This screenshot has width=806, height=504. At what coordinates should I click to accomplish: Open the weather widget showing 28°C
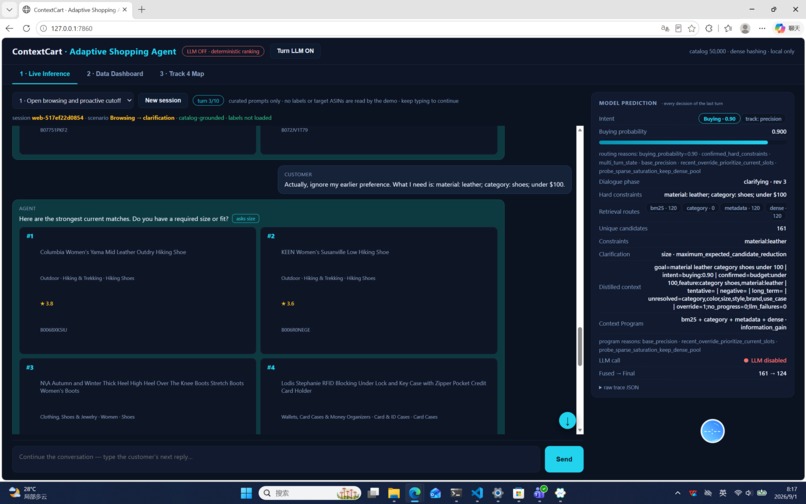[x=28, y=493]
